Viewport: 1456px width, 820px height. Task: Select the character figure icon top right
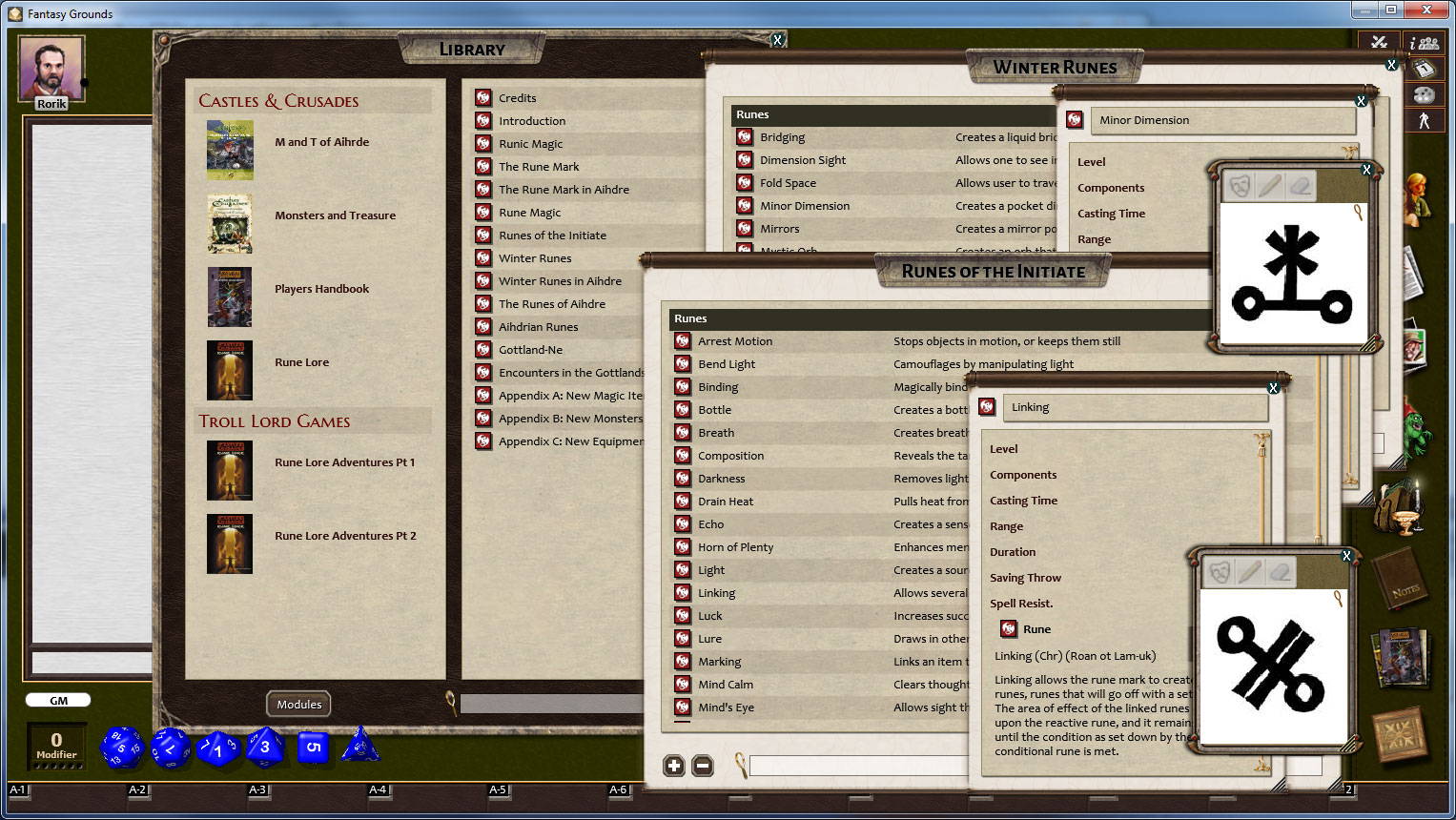tap(1424, 120)
